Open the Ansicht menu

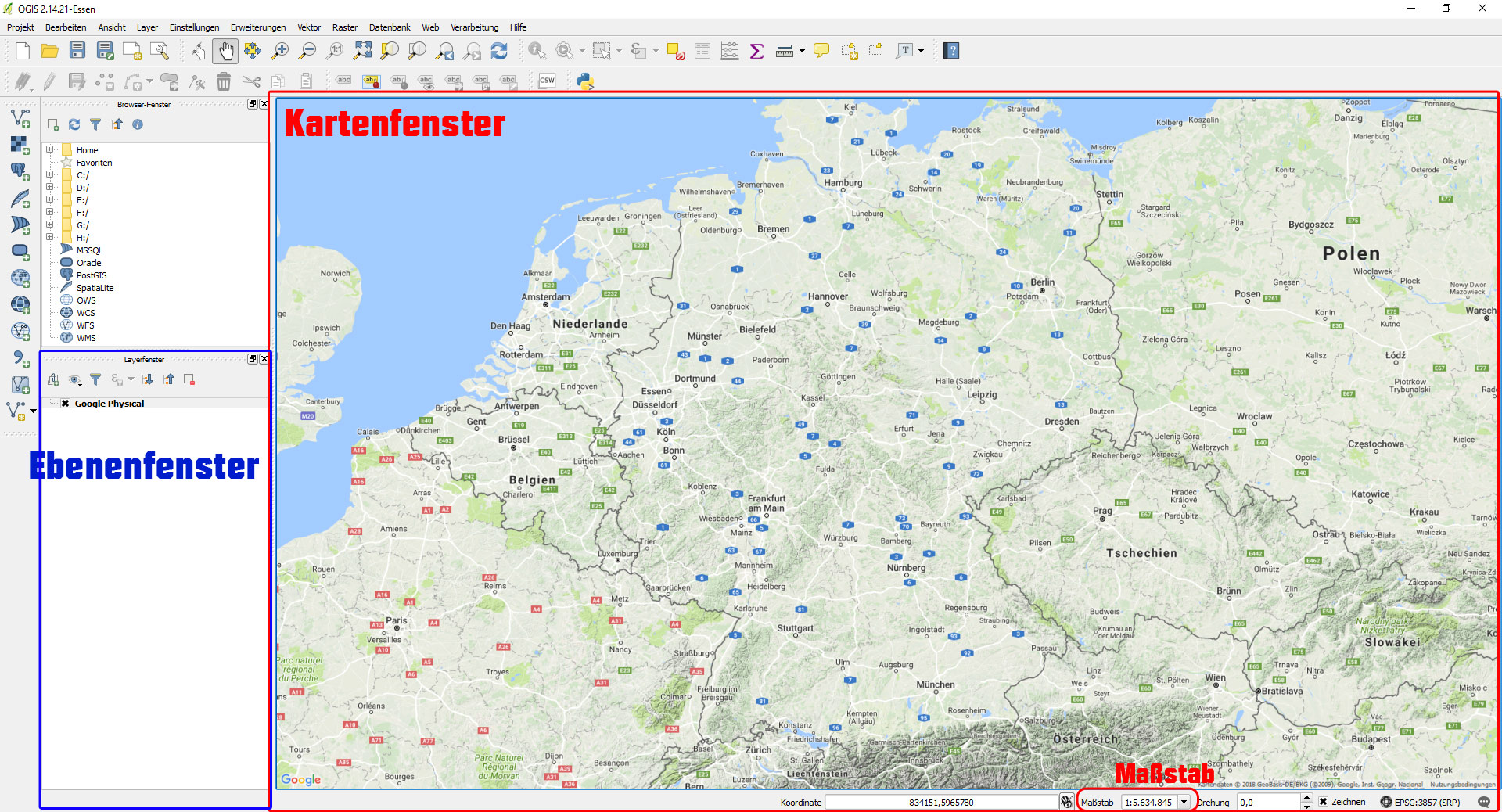coord(112,27)
